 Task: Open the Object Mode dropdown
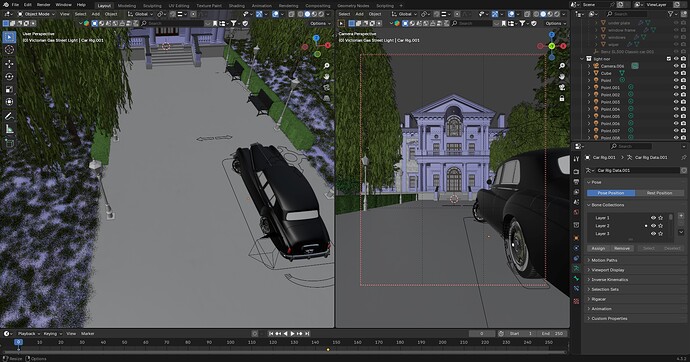click(37, 14)
